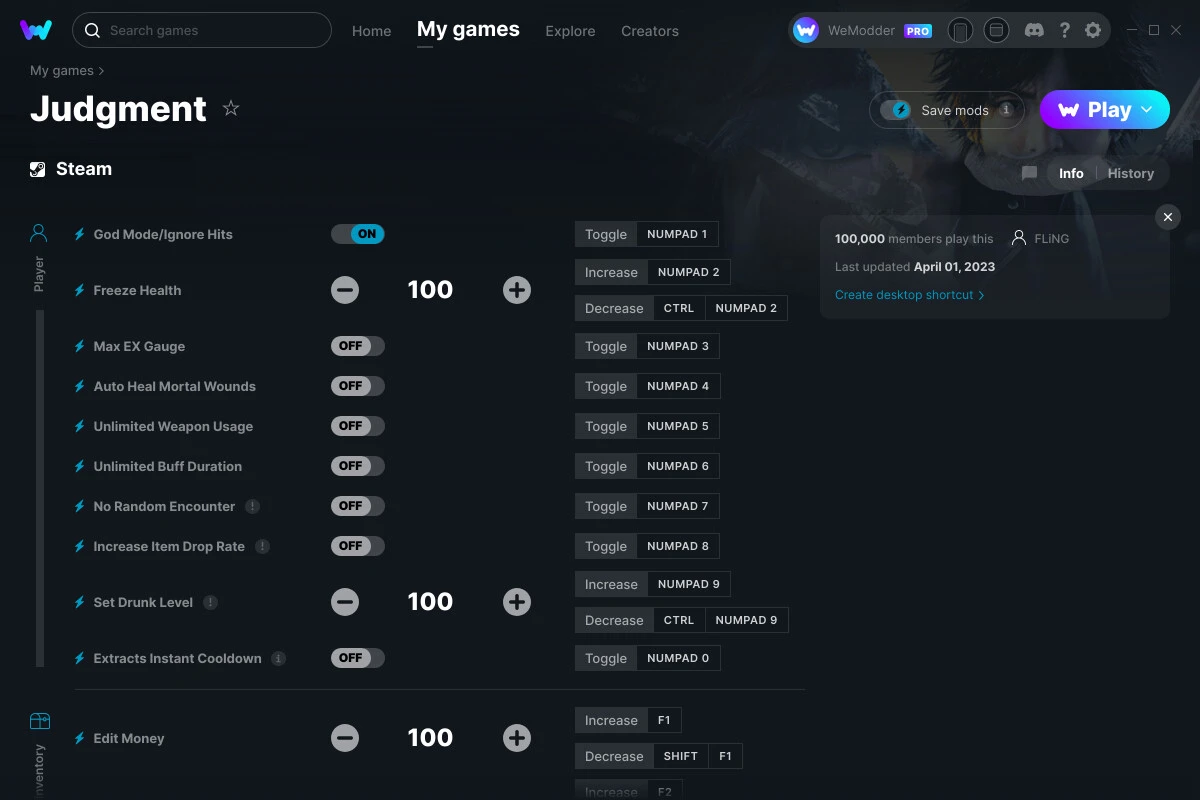Click the Save mods count badge
This screenshot has width=1200, height=800.
coord(1006,110)
